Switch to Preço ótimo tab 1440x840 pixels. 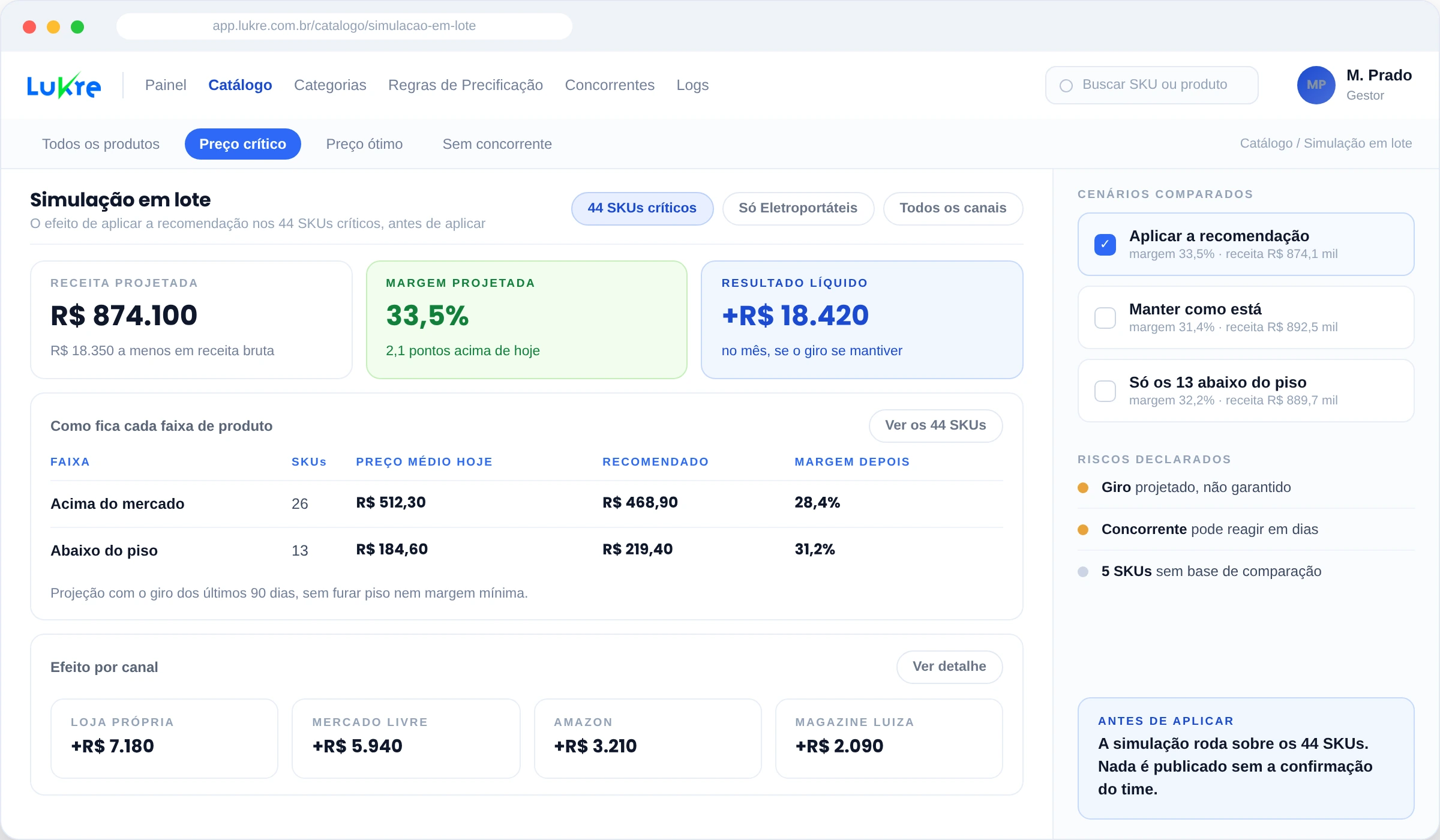pos(364,144)
